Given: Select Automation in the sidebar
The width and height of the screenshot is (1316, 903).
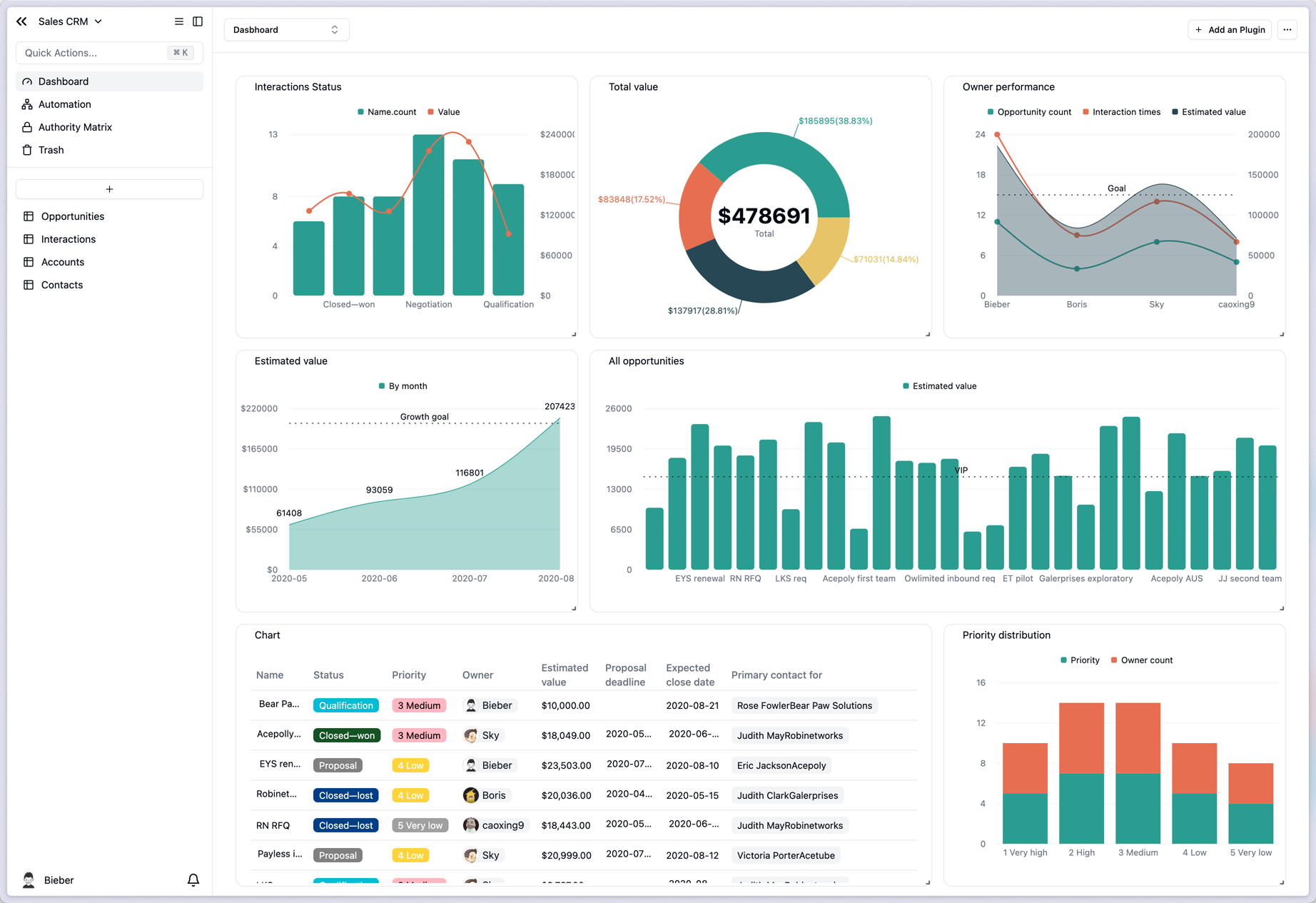Looking at the screenshot, I should (65, 104).
